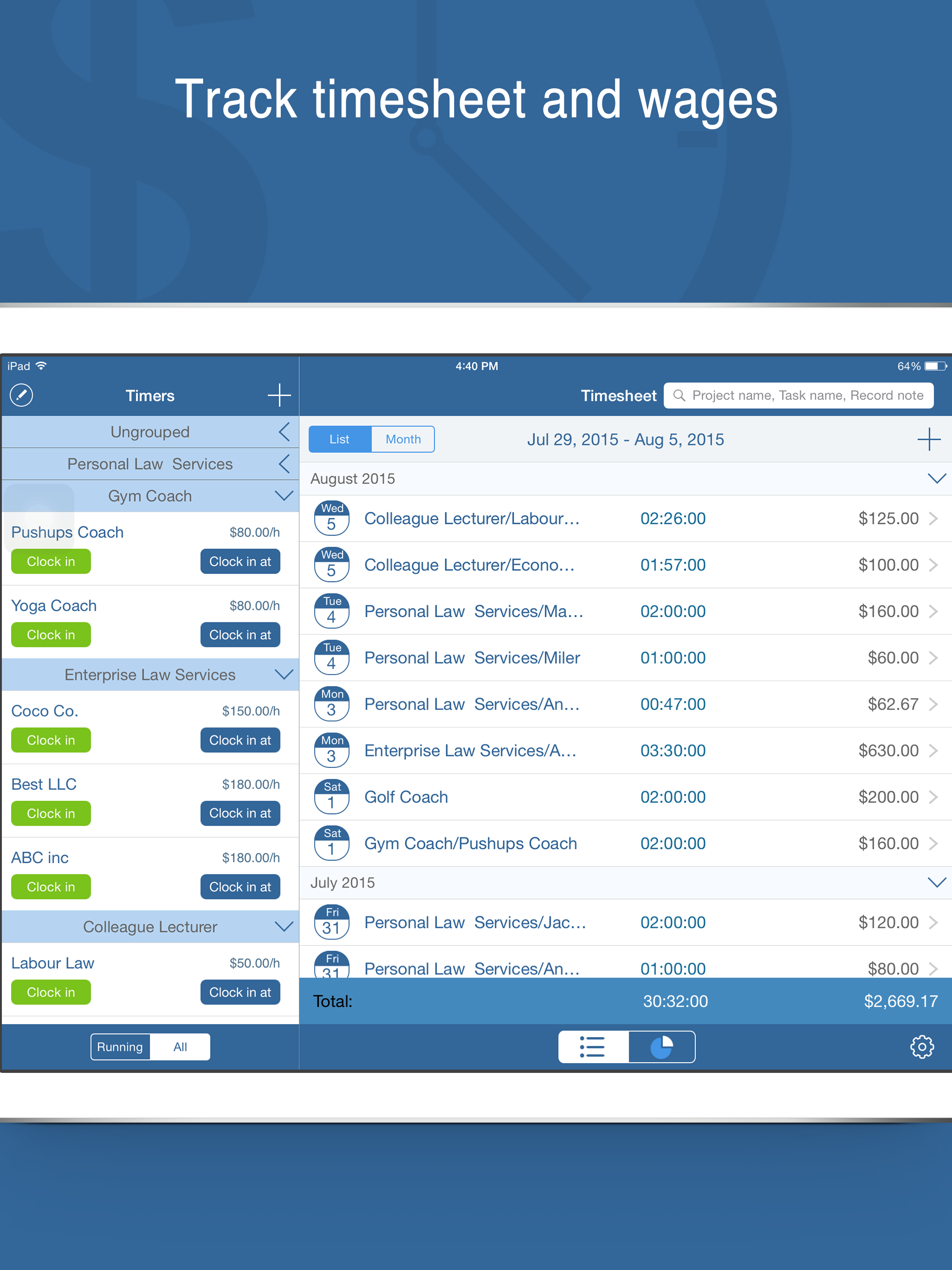Tap the edit pencil icon in Timers header

(21, 395)
